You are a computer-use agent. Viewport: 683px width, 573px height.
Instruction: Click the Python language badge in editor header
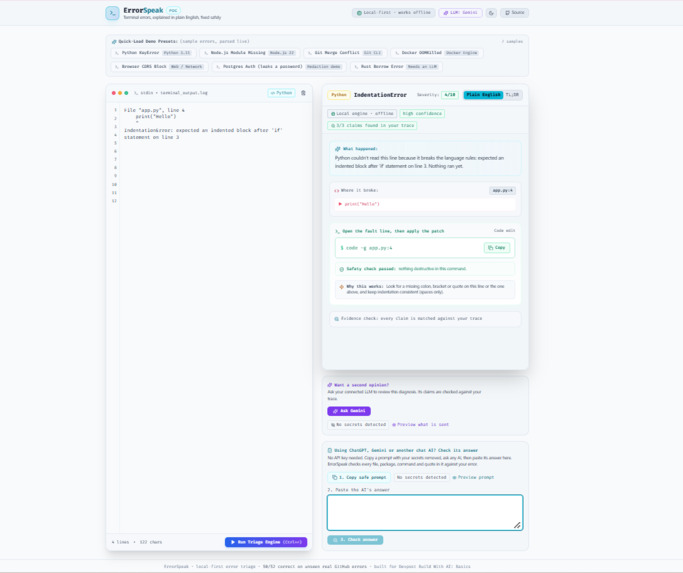(x=281, y=93)
